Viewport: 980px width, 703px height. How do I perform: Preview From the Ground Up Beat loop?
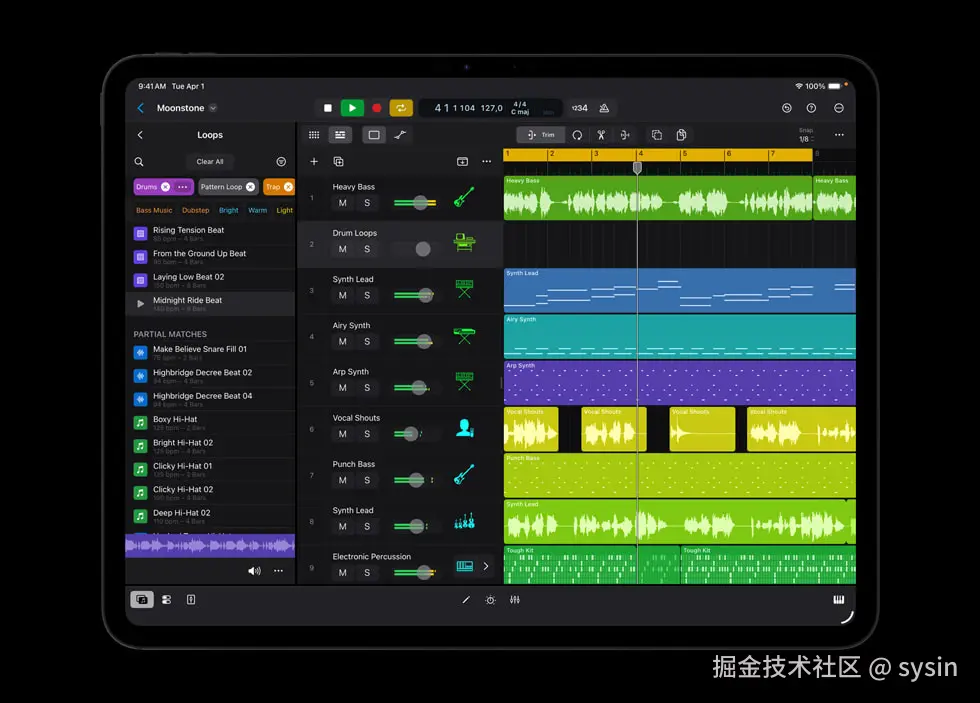coord(211,257)
